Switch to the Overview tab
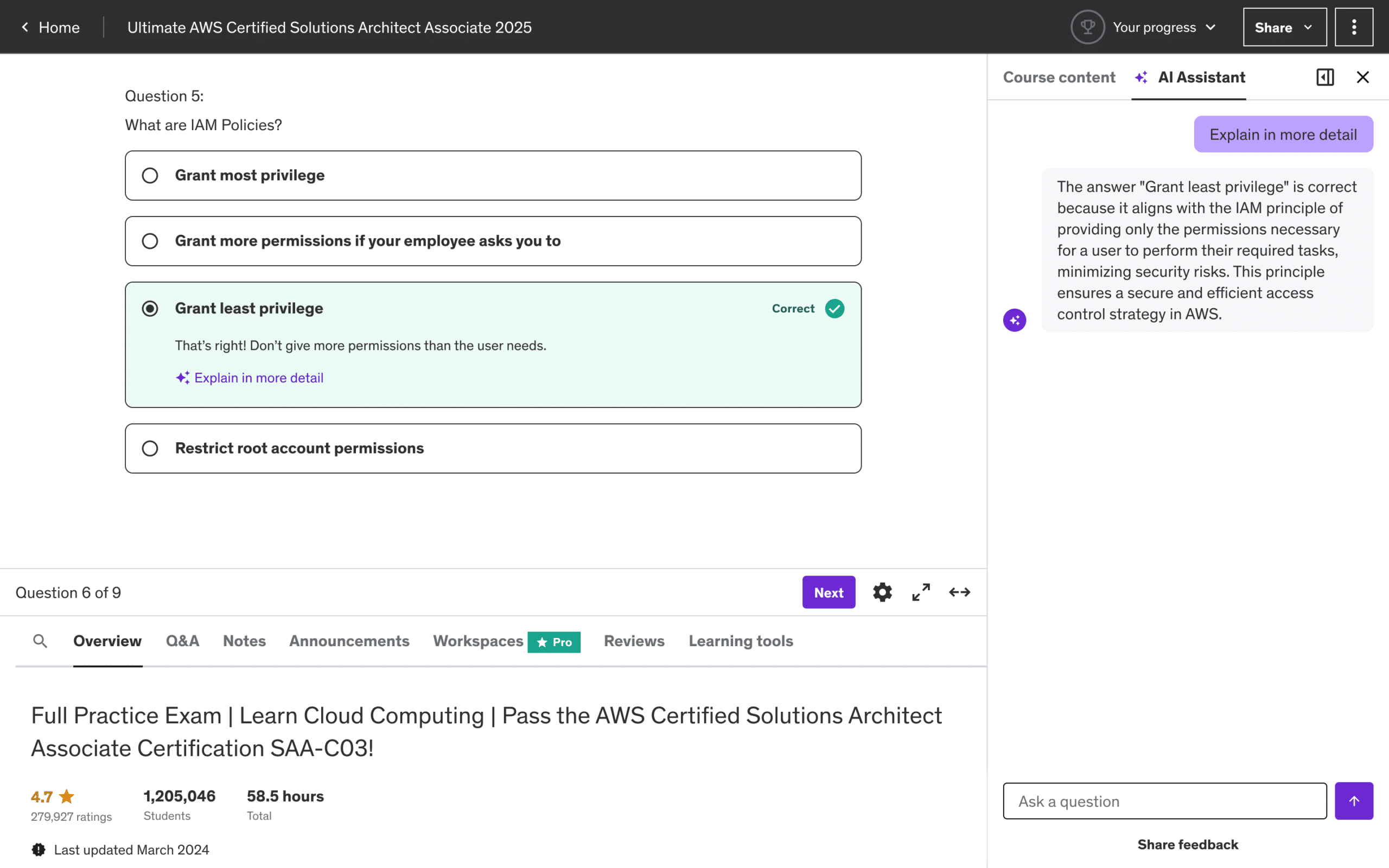Viewport: 1389px width, 868px height. [x=107, y=641]
